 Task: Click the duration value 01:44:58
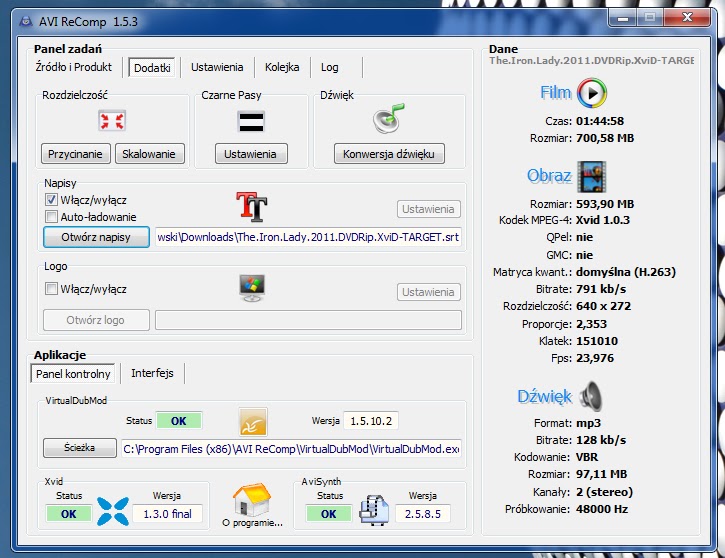pyautogui.click(x=600, y=121)
